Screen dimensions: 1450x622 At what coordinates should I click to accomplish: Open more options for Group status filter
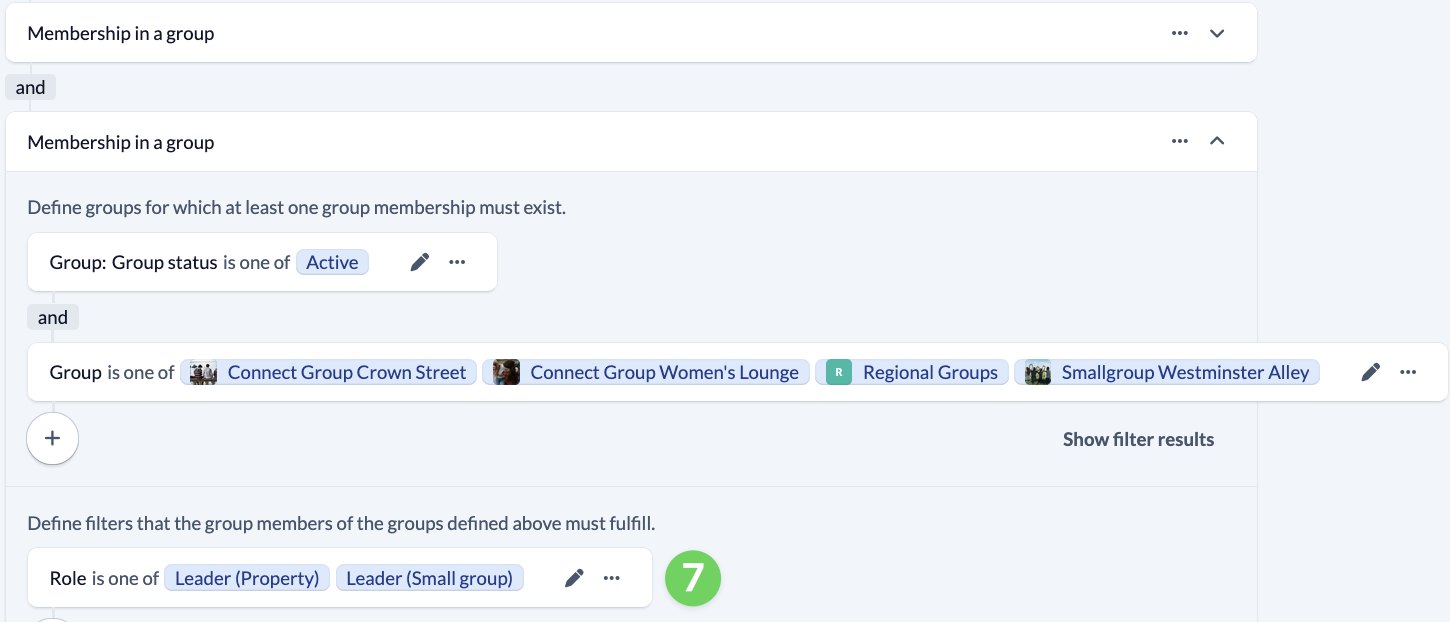pyautogui.click(x=457, y=262)
